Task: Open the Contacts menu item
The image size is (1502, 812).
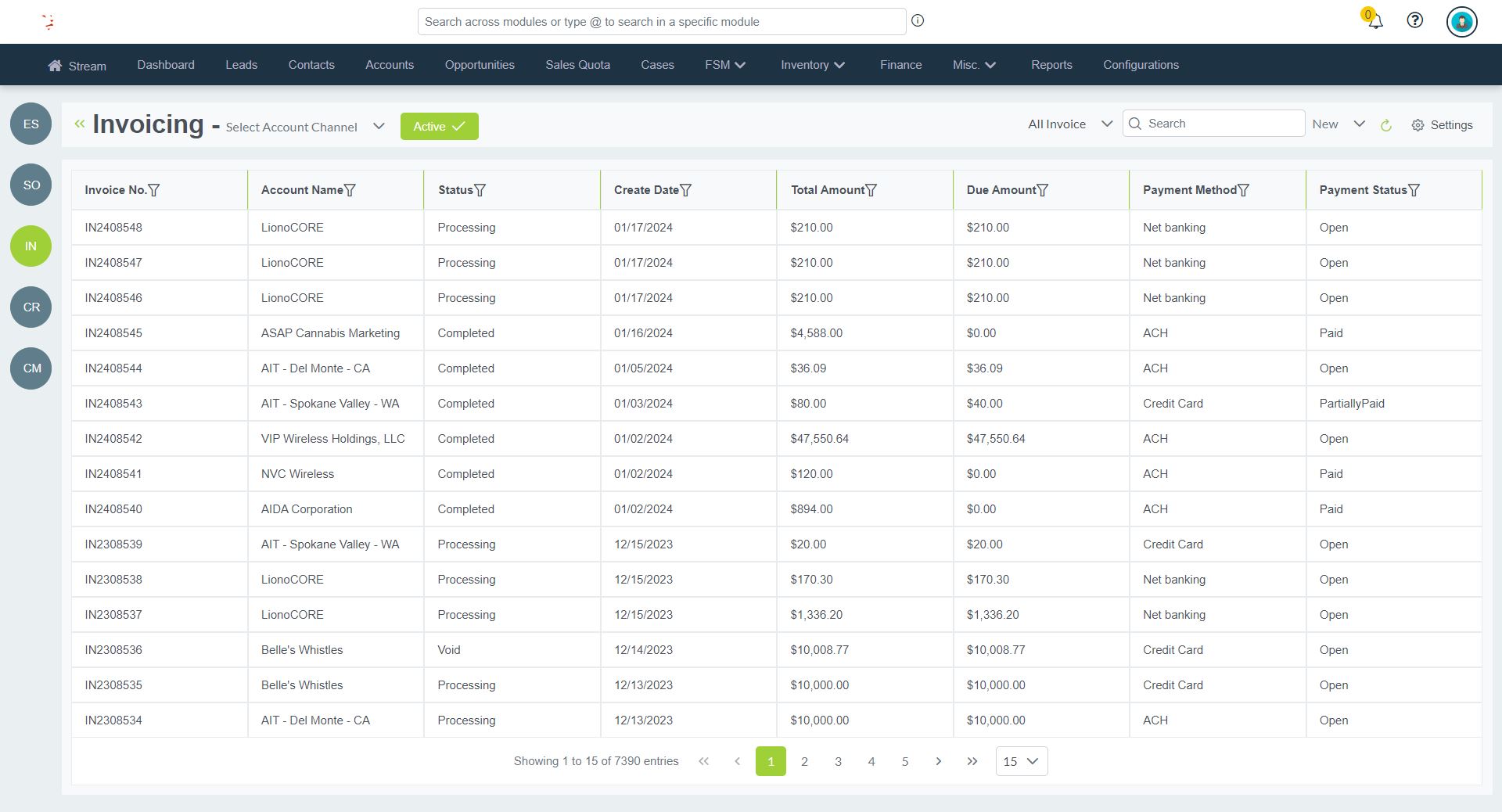Action: pyautogui.click(x=311, y=65)
